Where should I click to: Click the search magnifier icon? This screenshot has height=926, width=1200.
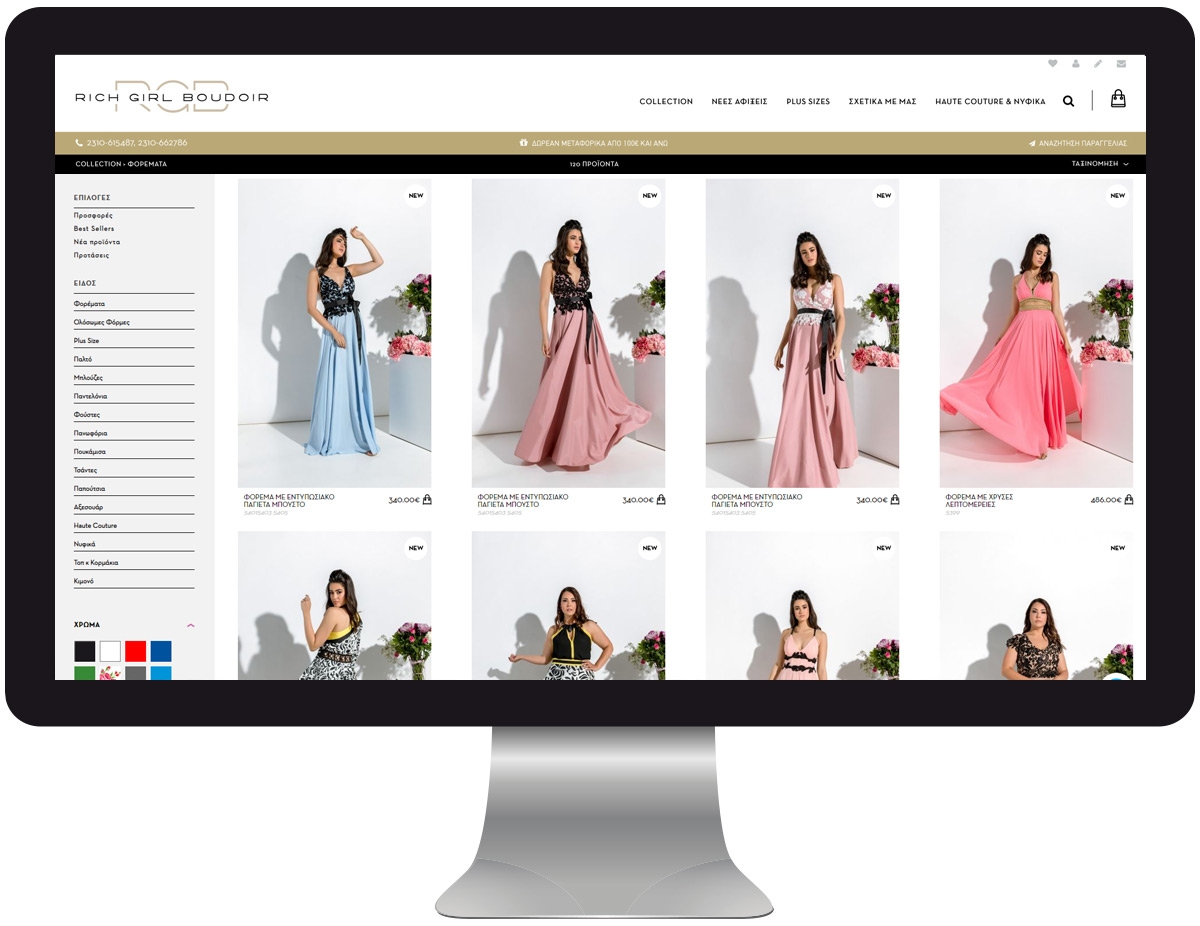point(1068,101)
